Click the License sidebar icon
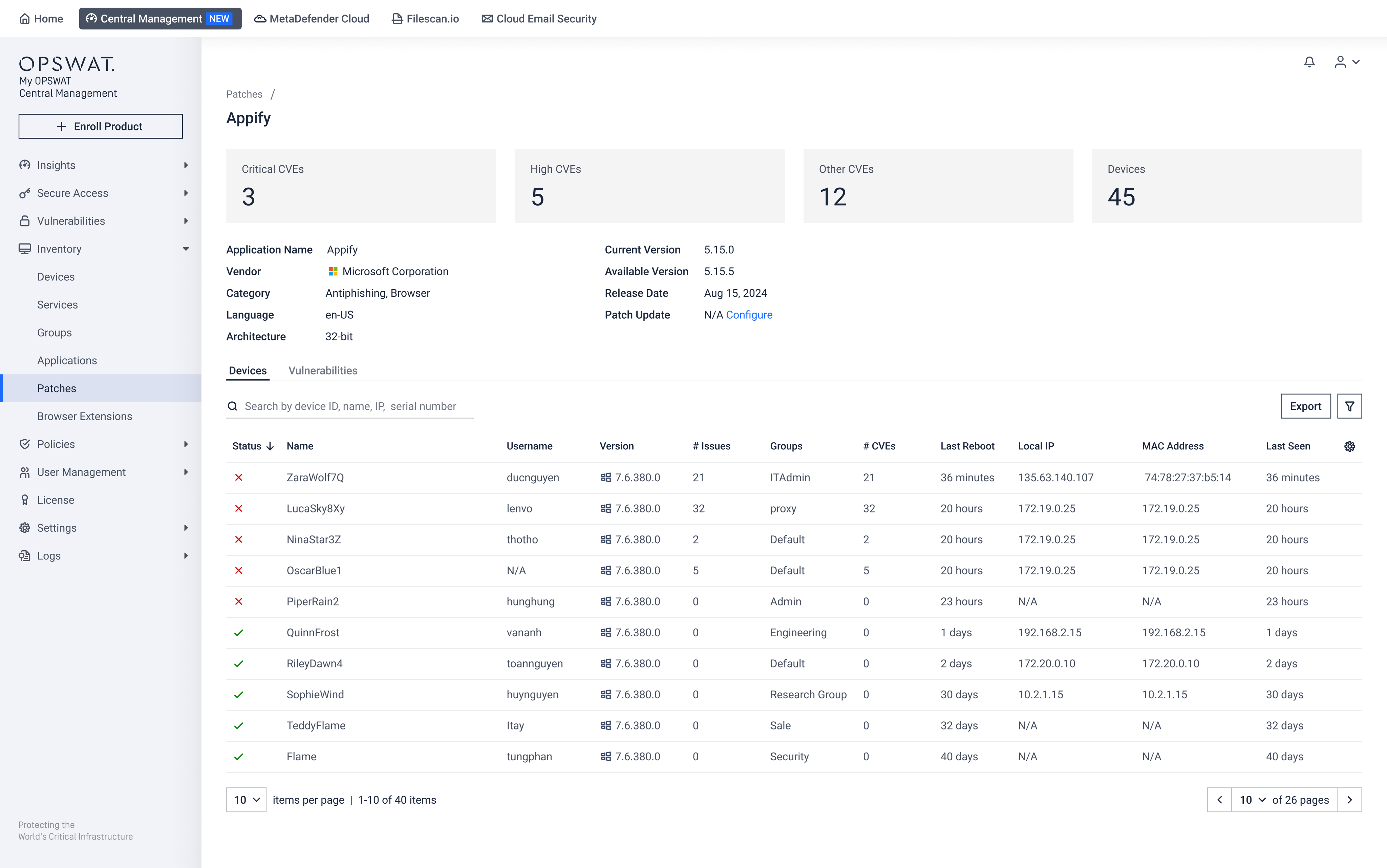The width and height of the screenshot is (1387, 868). 25,500
